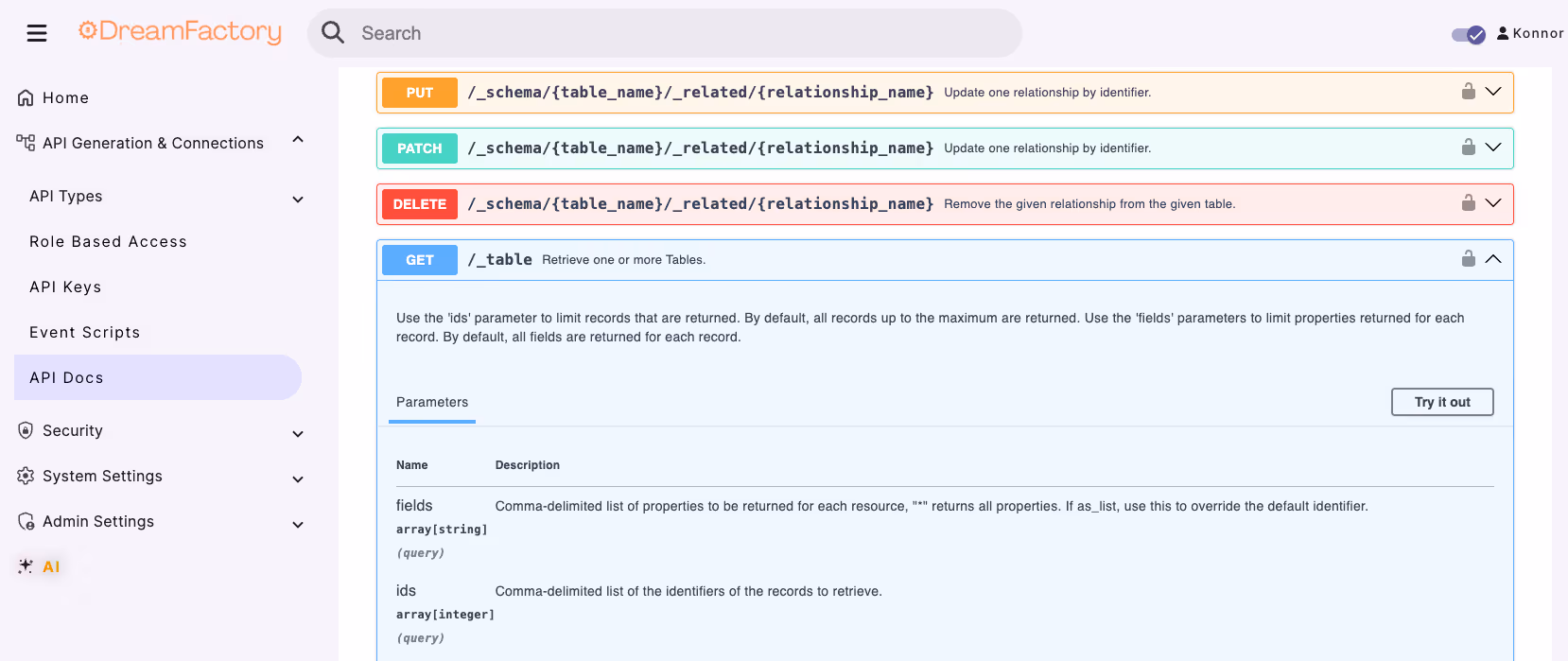Image resolution: width=1568 pixels, height=661 pixels.
Task: Click the Try it out button
Action: (x=1442, y=402)
